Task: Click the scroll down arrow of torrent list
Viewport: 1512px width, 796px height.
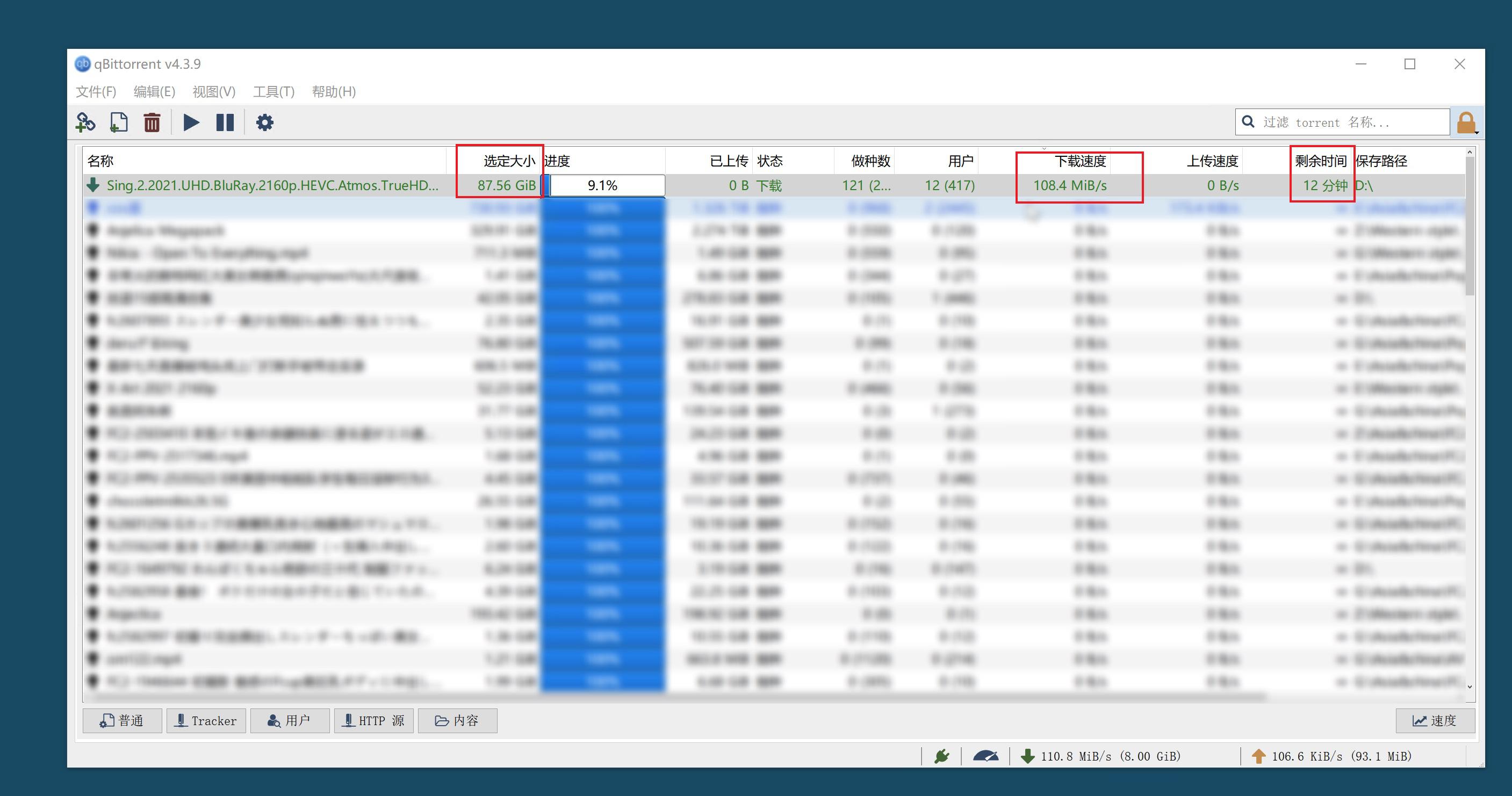Action: tap(1469, 686)
